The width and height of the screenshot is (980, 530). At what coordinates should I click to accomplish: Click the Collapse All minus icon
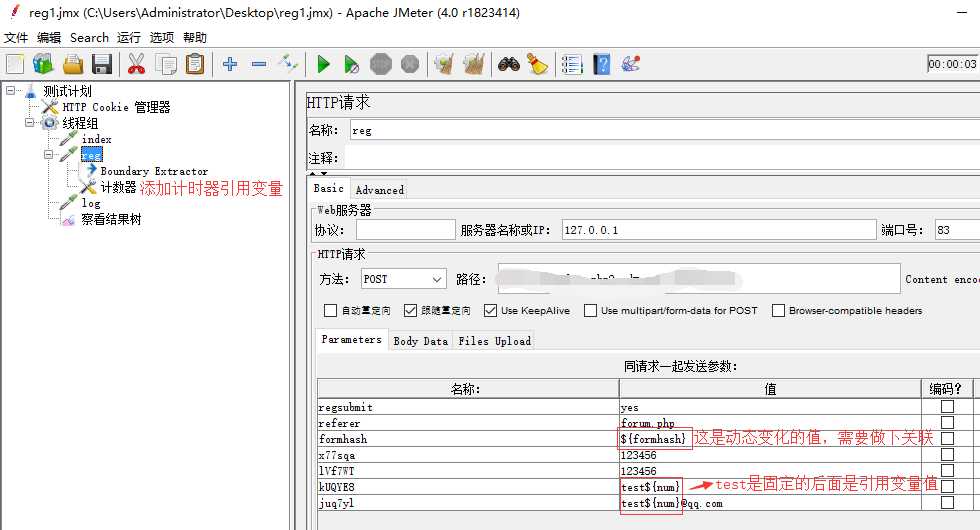click(259, 64)
